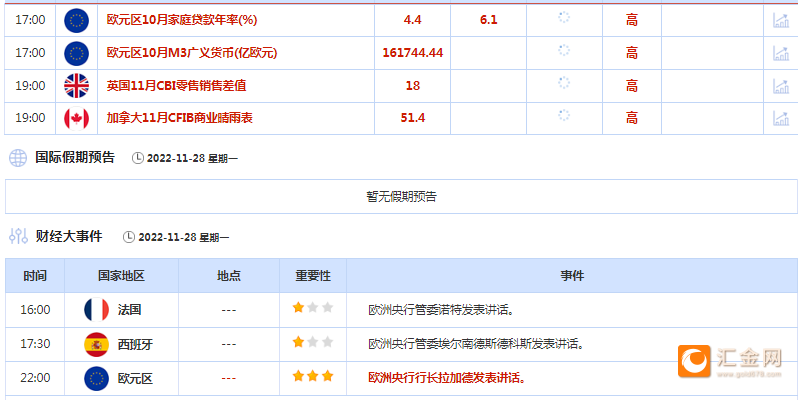
Task: Click the 西班牙 country name
Action: click(x=135, y=345)
